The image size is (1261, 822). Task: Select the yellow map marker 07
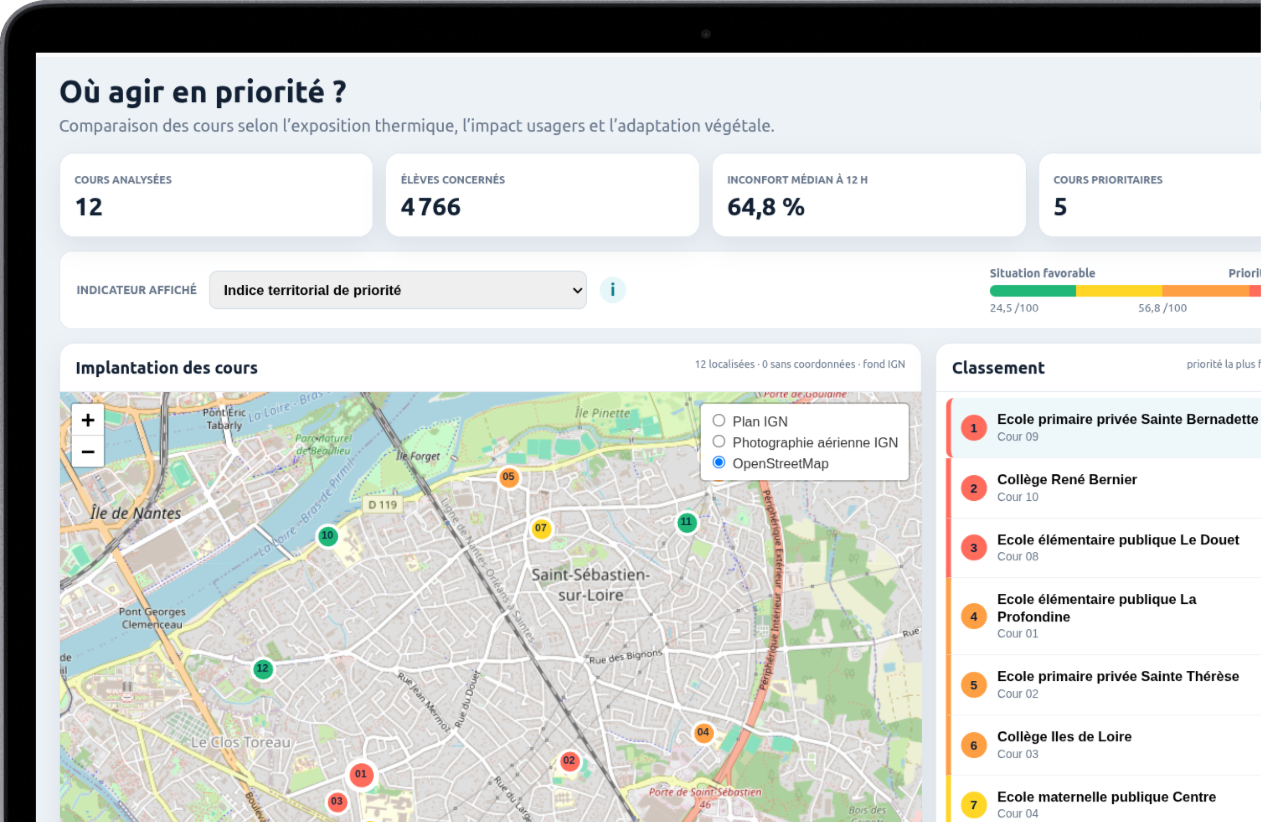pyautogui.click(x=541, y=528)
